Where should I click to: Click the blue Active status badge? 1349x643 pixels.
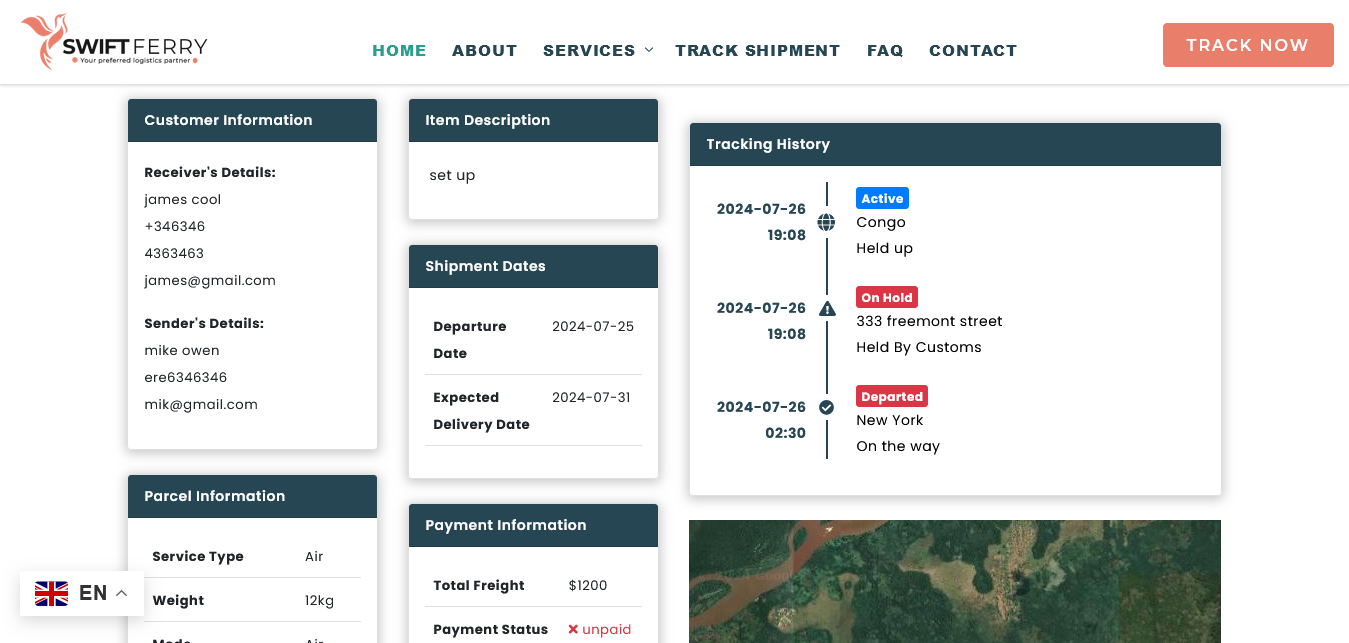pyautogui.click(x=882, y=198)
